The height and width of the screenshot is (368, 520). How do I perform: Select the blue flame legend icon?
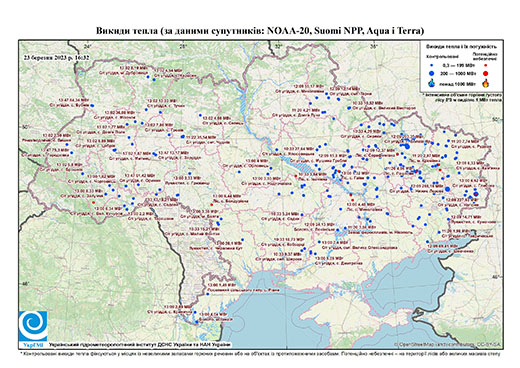432,83
